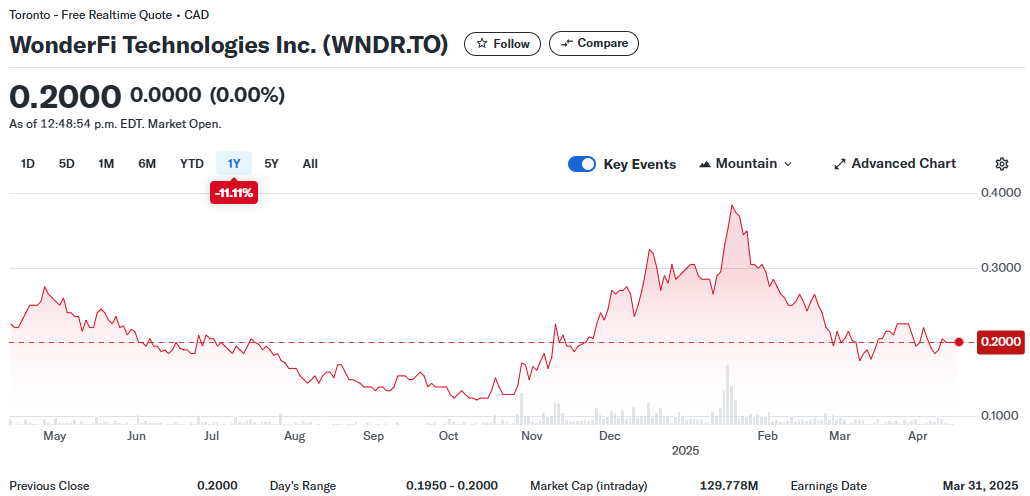Click the 2025 year label on axis
This screenshot has width=1030, height=496.
(685, 451)
